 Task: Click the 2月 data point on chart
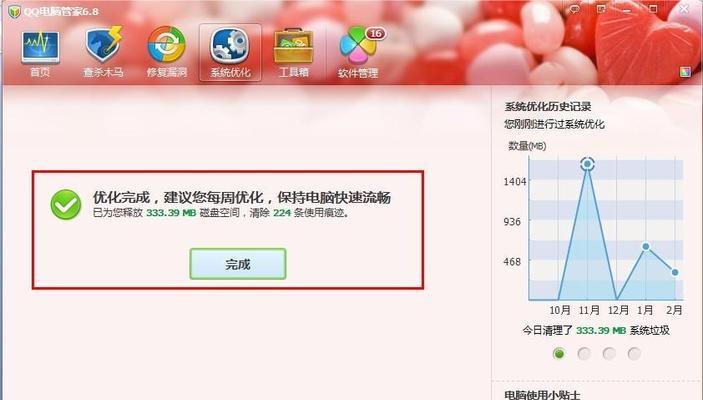point(675,272)
